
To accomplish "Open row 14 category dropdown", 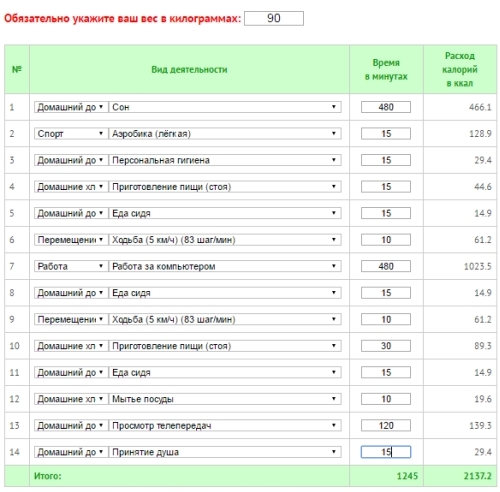I will 71,452.
